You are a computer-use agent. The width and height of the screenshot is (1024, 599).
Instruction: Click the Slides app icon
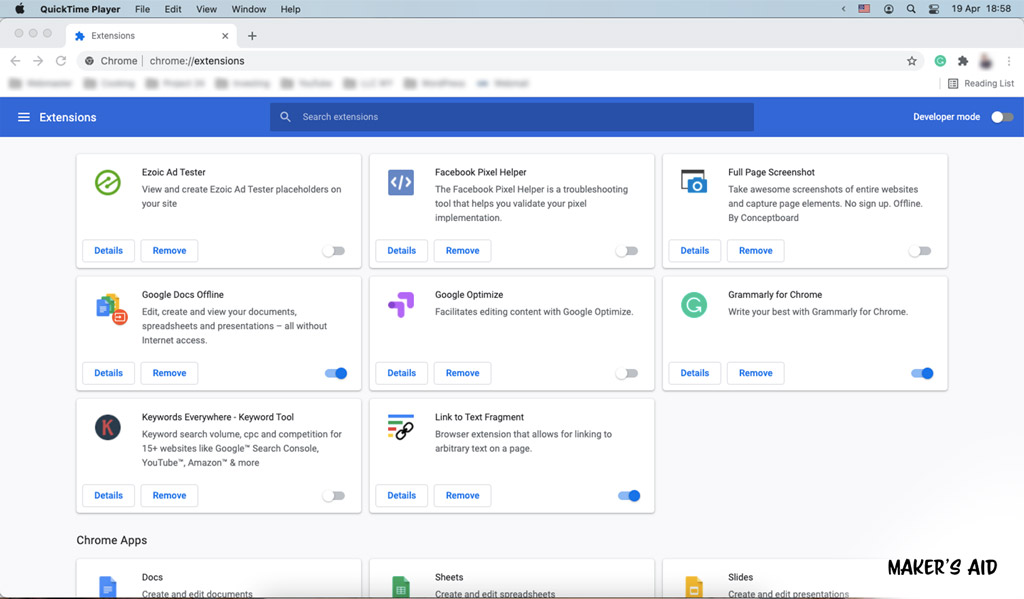[694, 587]
